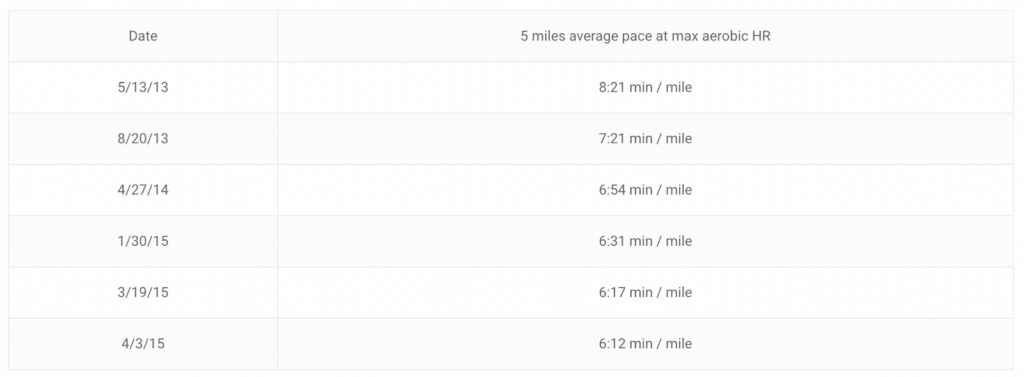Click the 4/3/15 date cell
The height and width of the screenshot is (377, 1024).
(x=143, y=344)
